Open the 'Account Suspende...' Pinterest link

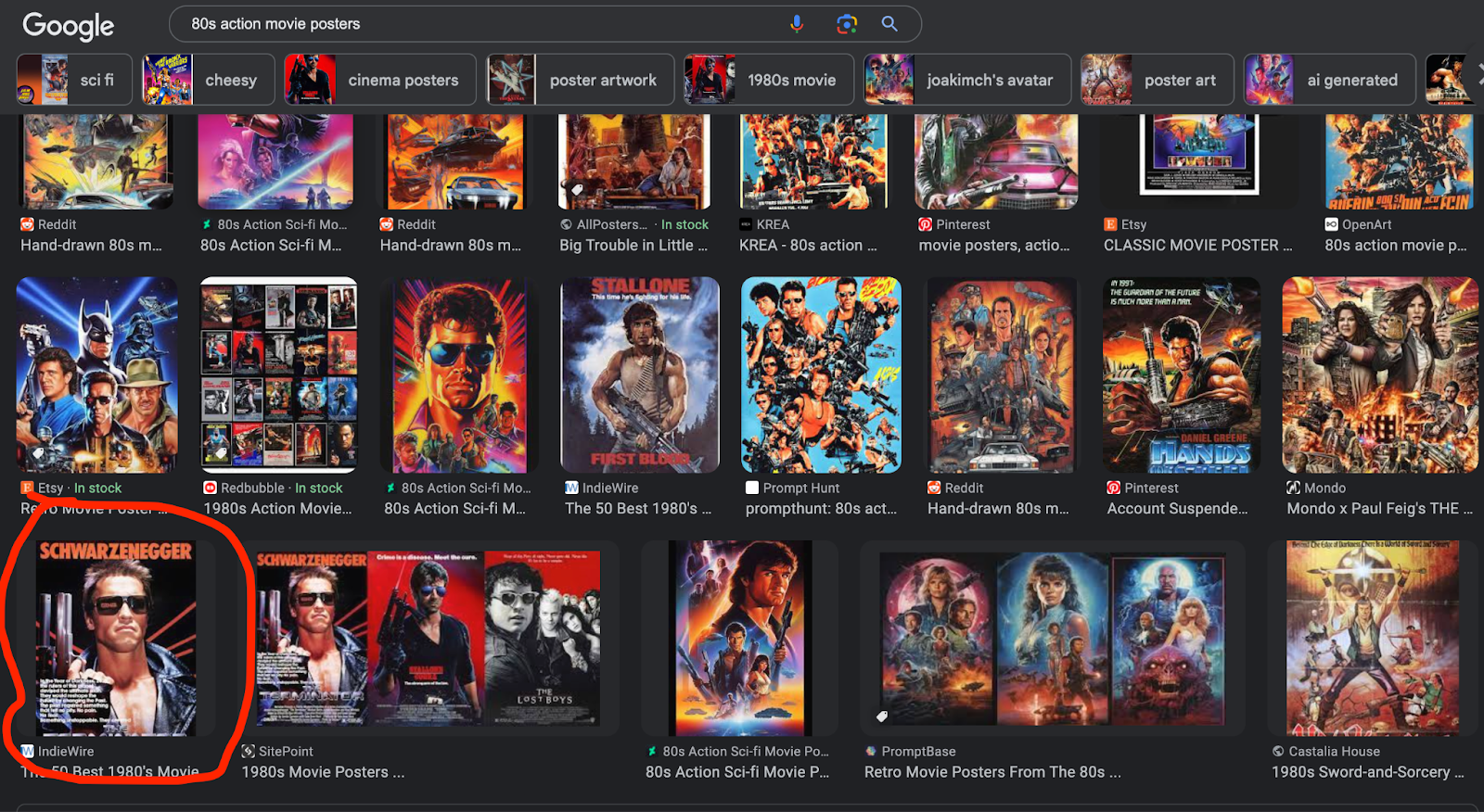click(x=1177, y=509)
